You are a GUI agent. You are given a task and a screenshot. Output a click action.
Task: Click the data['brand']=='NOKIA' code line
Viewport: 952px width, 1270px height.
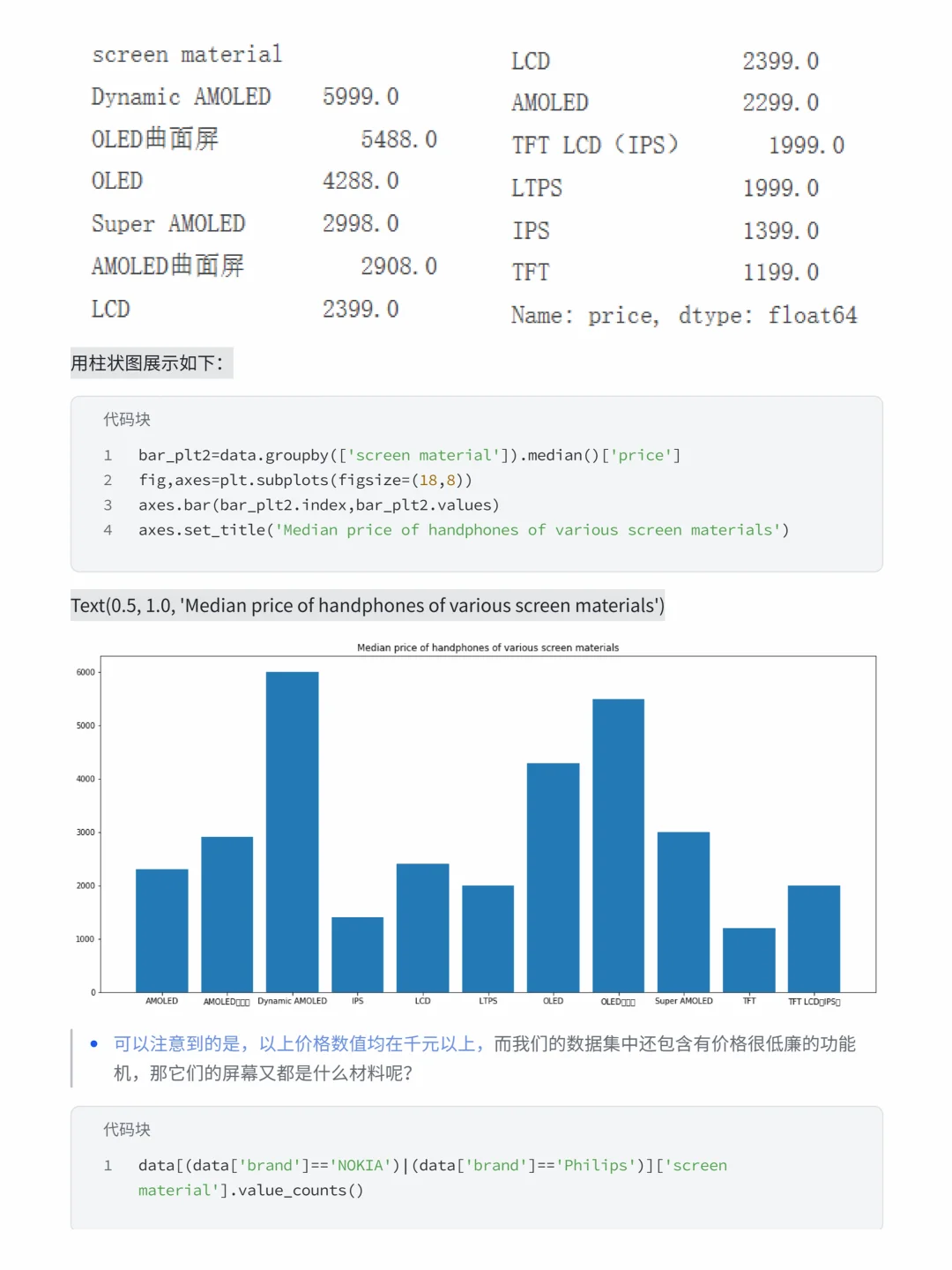coord(433,1165)
